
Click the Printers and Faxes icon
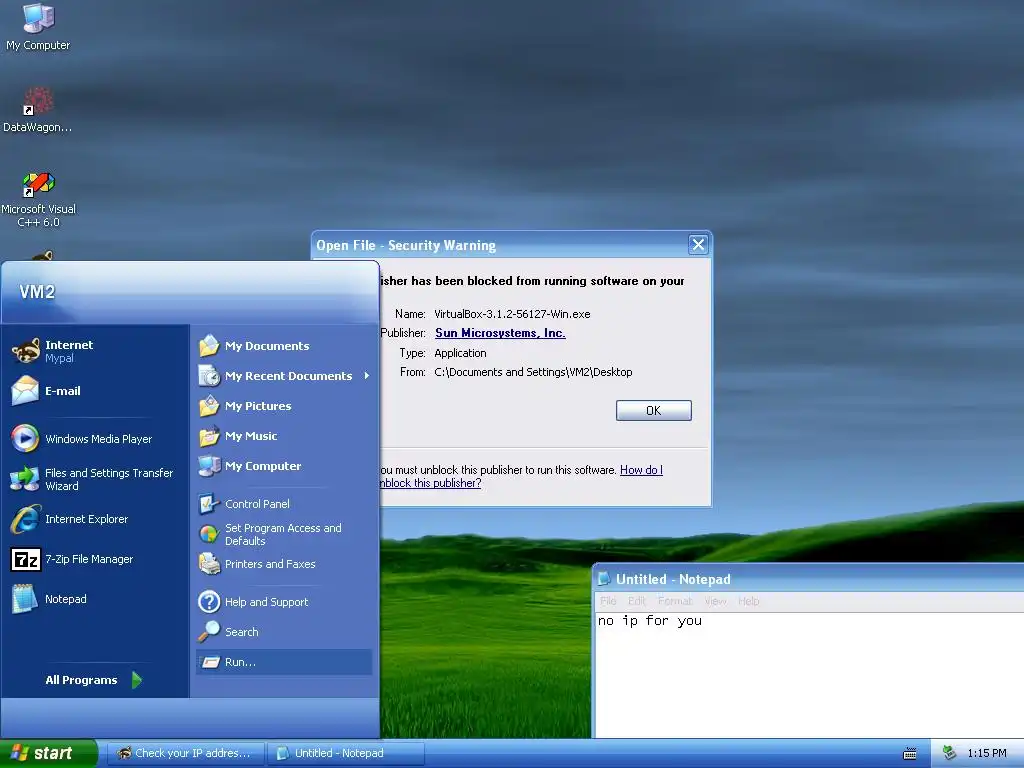(209, 564)
